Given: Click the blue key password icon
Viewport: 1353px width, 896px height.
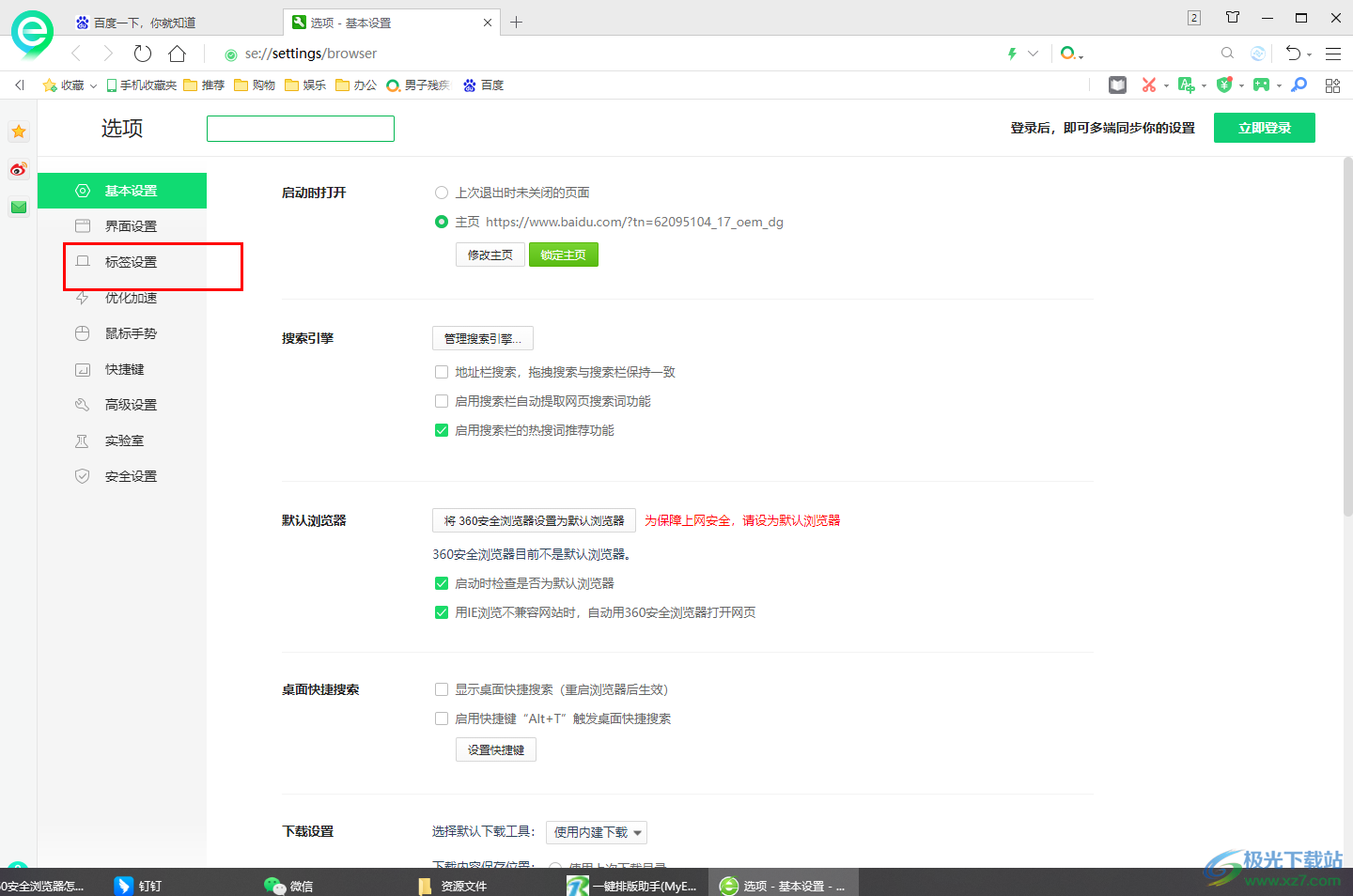Looking at the screenshot, I should (x=1299, y=85).
